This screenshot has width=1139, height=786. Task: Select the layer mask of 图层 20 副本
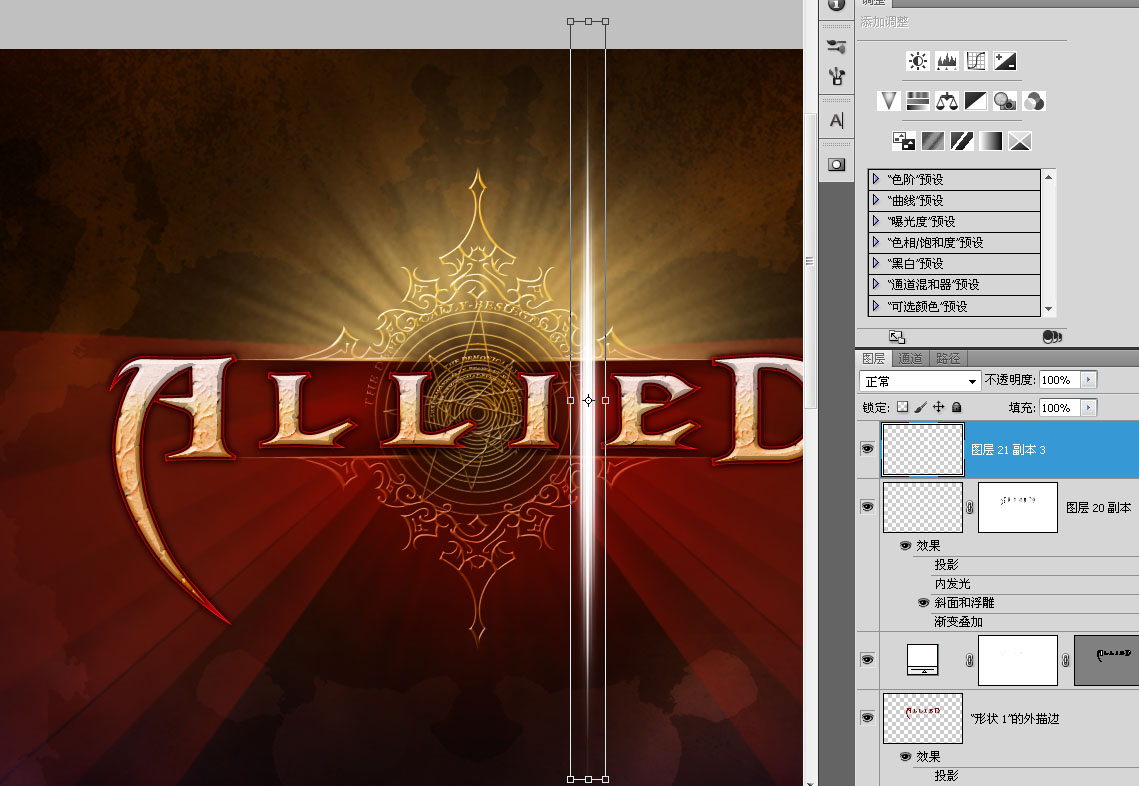tap(1018, 507)
